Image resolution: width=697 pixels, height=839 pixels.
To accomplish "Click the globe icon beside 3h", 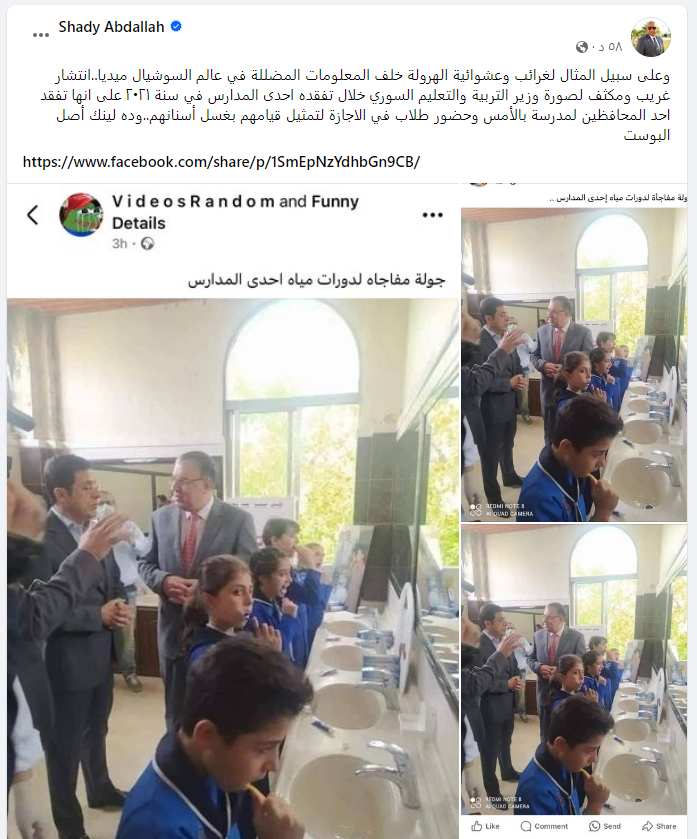I will [x=148, y=244].
